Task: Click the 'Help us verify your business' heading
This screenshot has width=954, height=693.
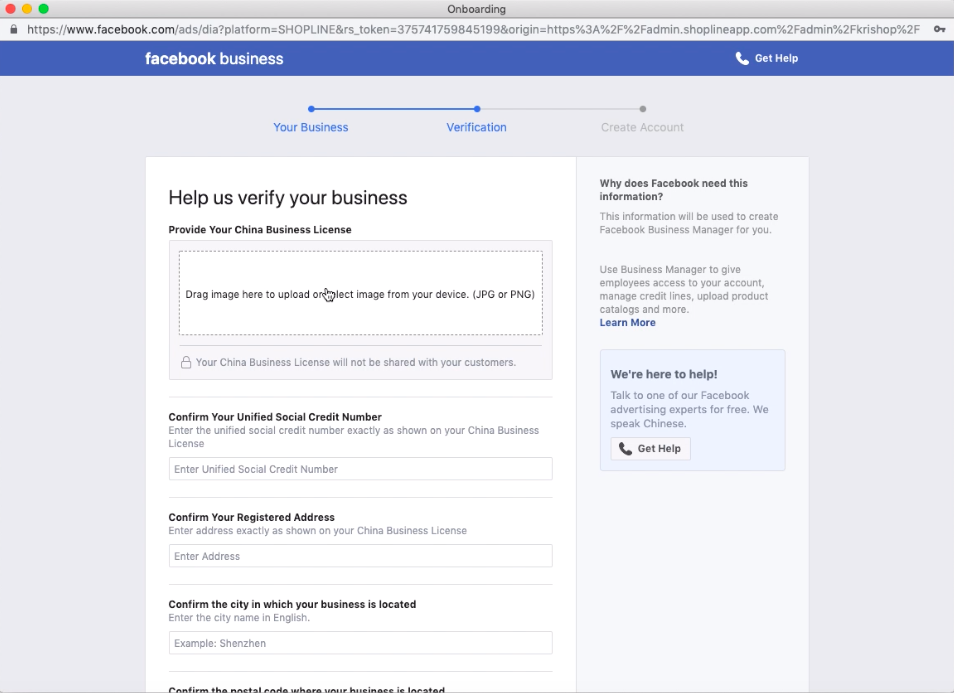Action: click(288, 198)
